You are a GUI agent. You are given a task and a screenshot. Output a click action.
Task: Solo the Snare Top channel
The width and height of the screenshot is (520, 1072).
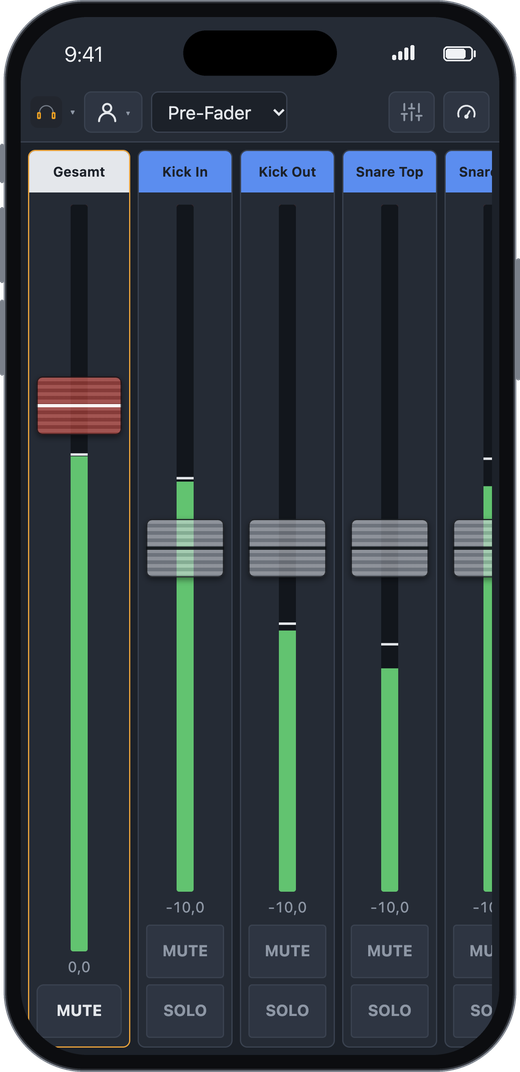(x=389, y=1010)
